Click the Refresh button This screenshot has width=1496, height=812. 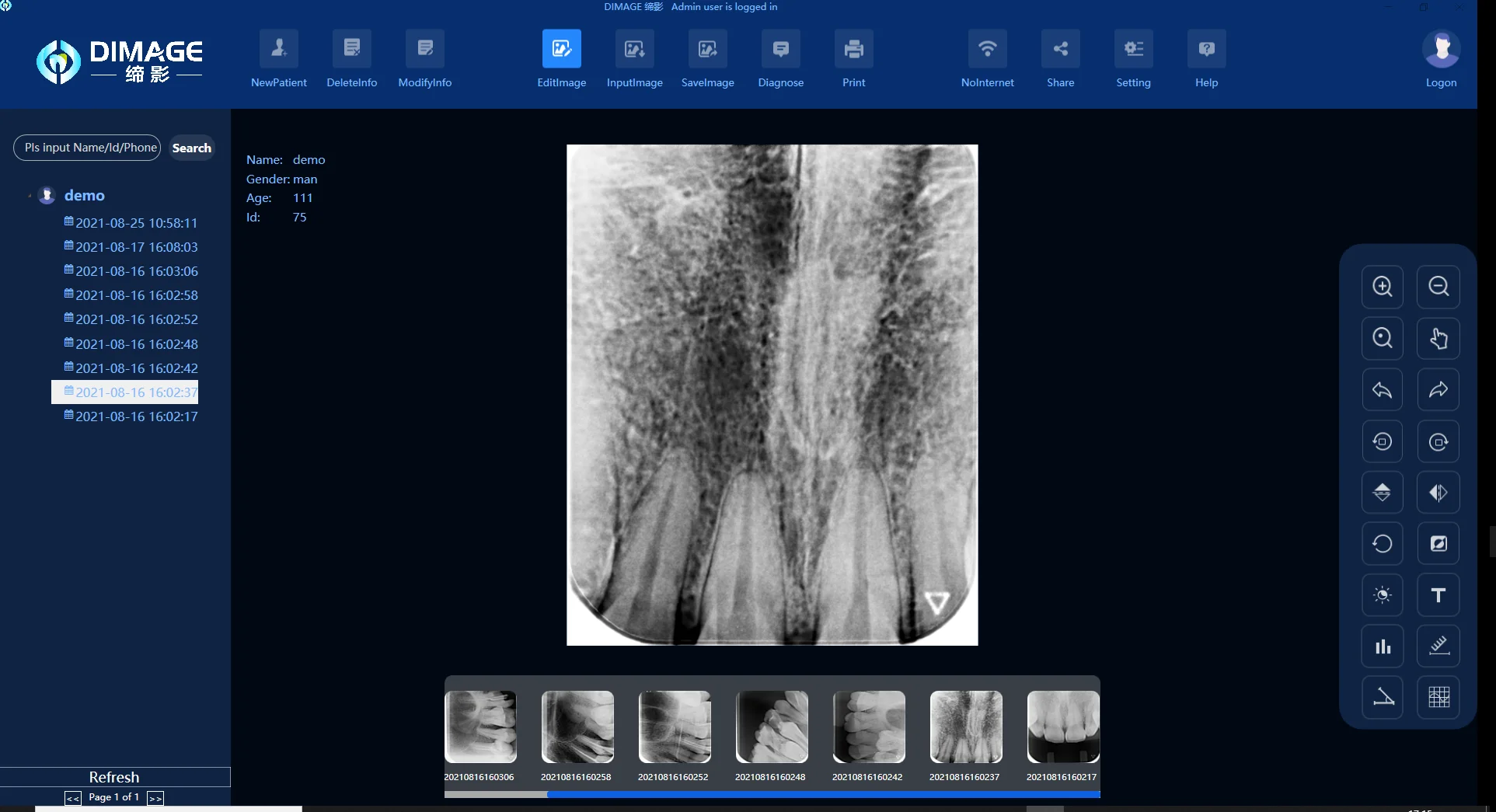point(113,776)
